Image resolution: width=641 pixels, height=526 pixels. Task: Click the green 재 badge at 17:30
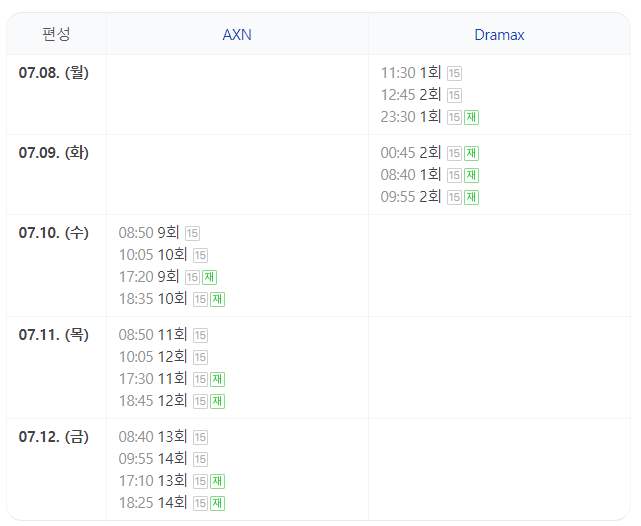pyautogui.click(x=217, y=380)
